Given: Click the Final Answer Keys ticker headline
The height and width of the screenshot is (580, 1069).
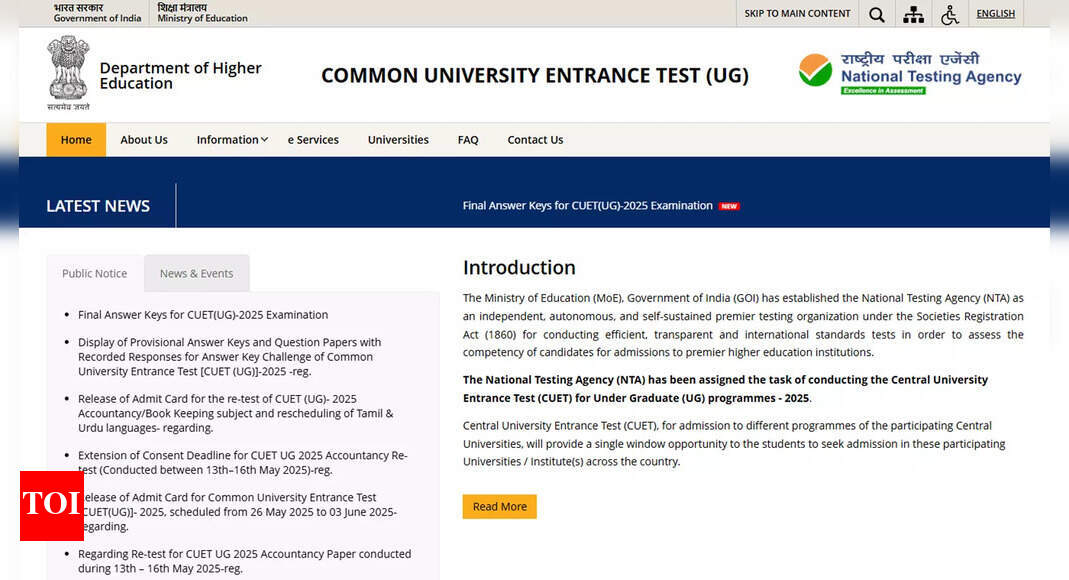Looking at the screenshot, I should (x=587, y=206).
